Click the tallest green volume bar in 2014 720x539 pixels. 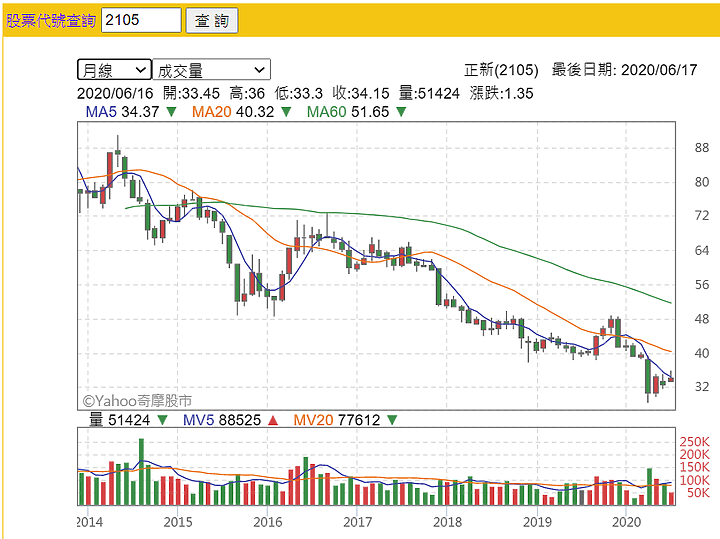tap(141, 472)
